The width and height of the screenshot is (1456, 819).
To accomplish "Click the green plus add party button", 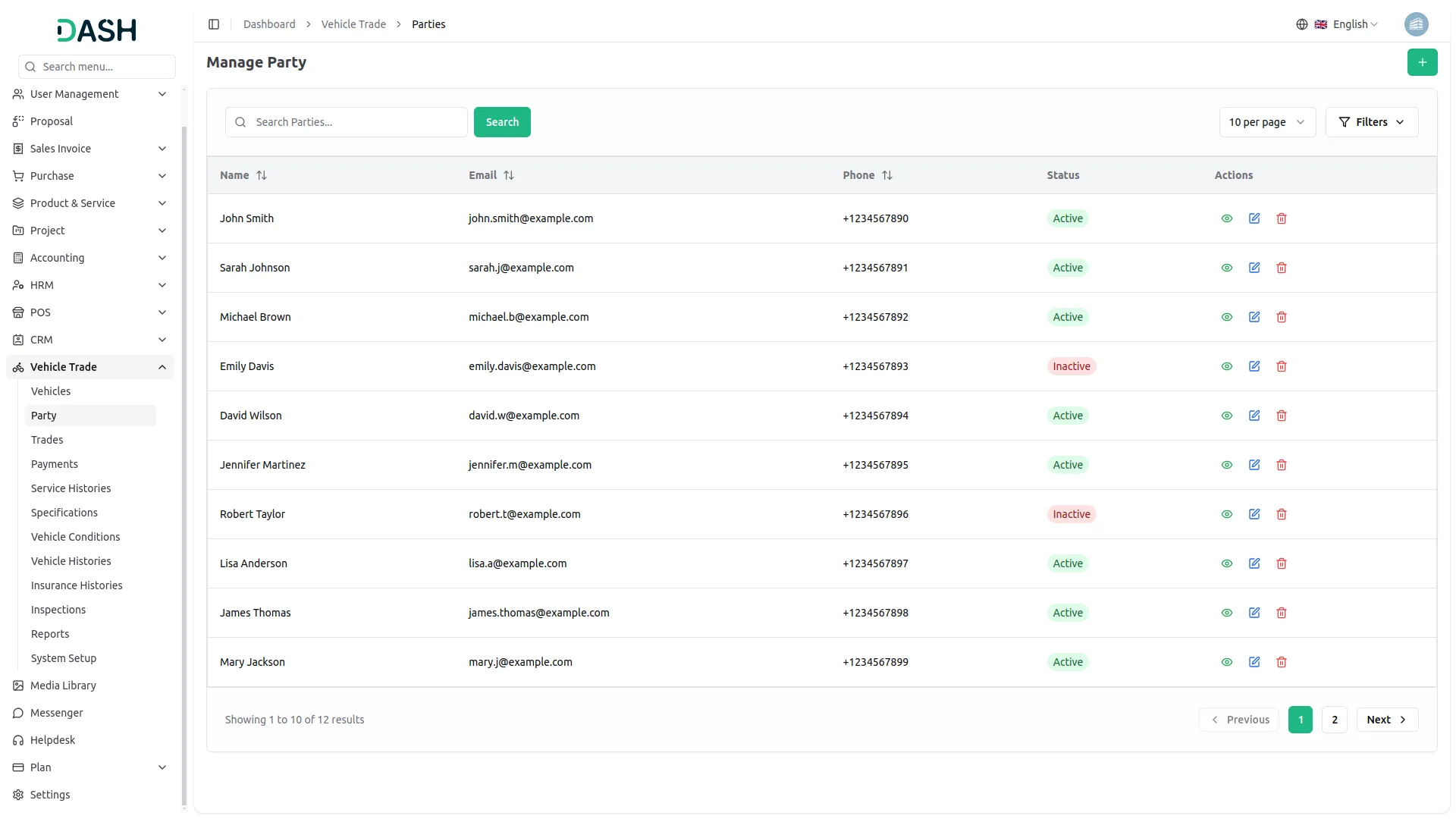I will point(1422,62).
